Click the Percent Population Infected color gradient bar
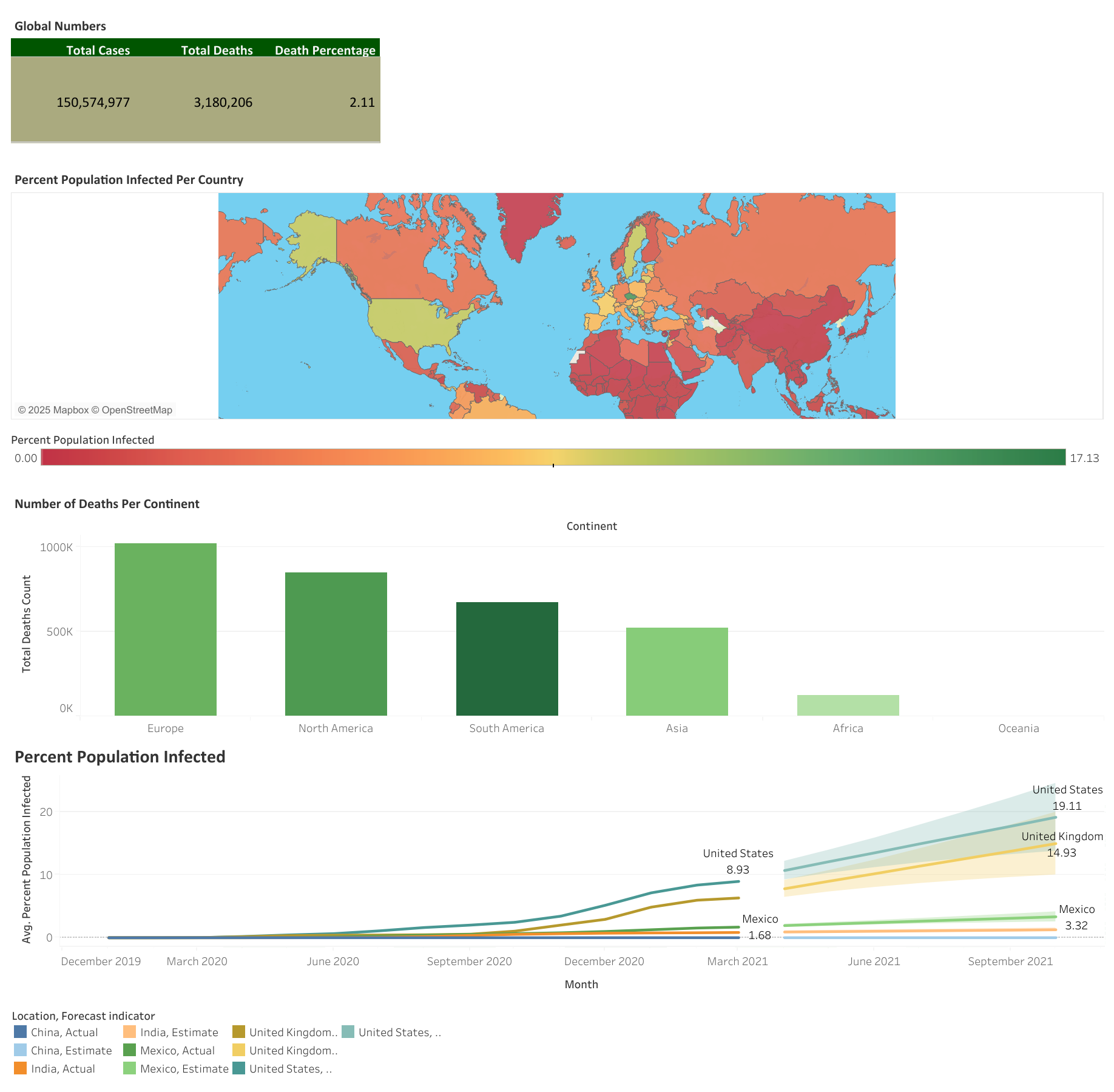1114x1092 pixels. (x=553, y=457)
